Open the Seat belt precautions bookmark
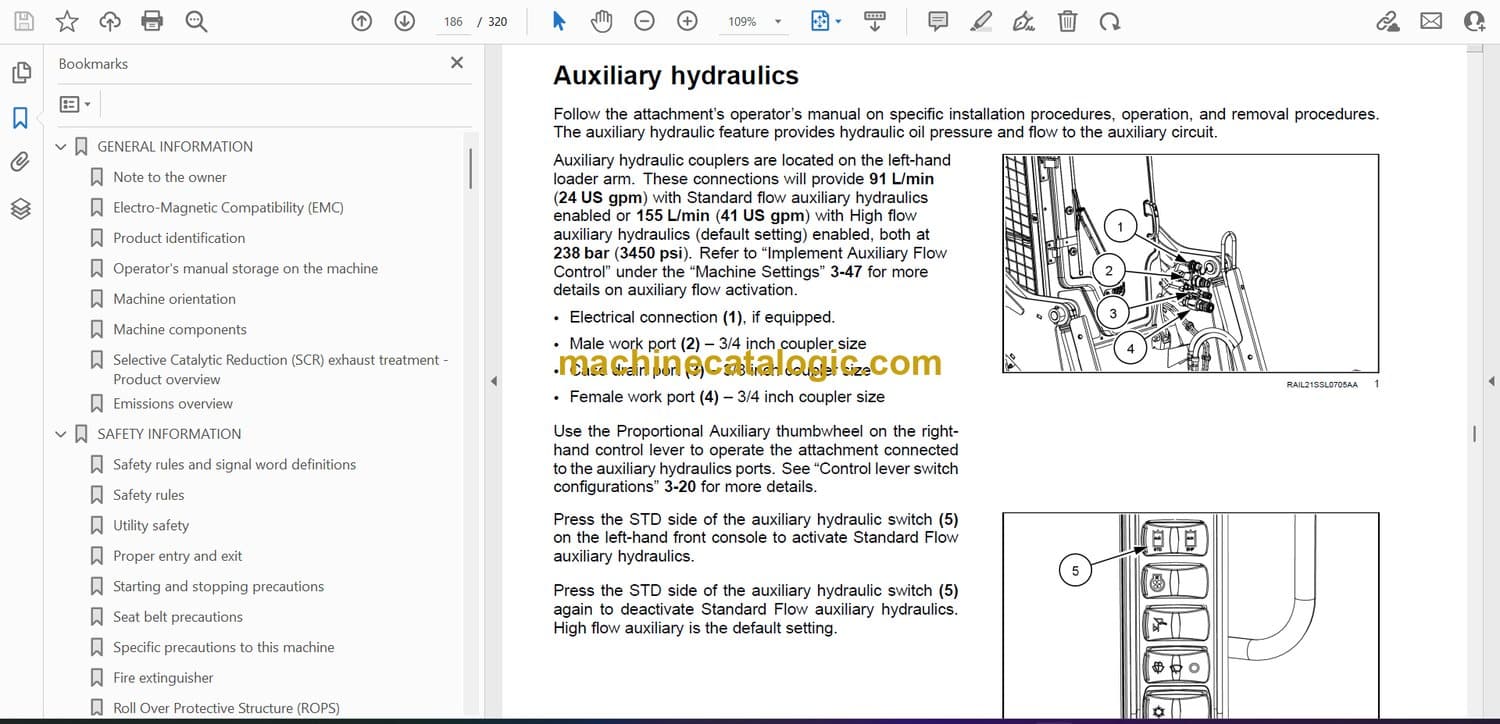The image size is (1500, 724). coord(178,617)
